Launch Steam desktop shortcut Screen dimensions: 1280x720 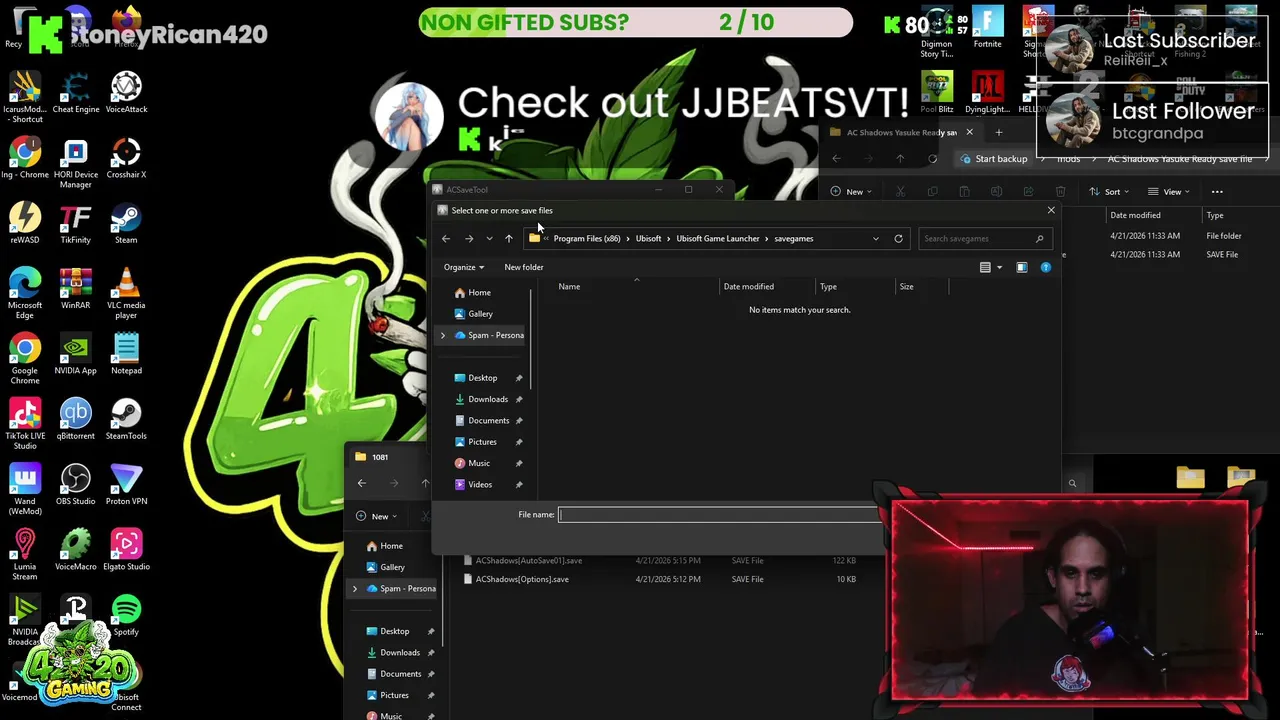[x=126, y=223]
